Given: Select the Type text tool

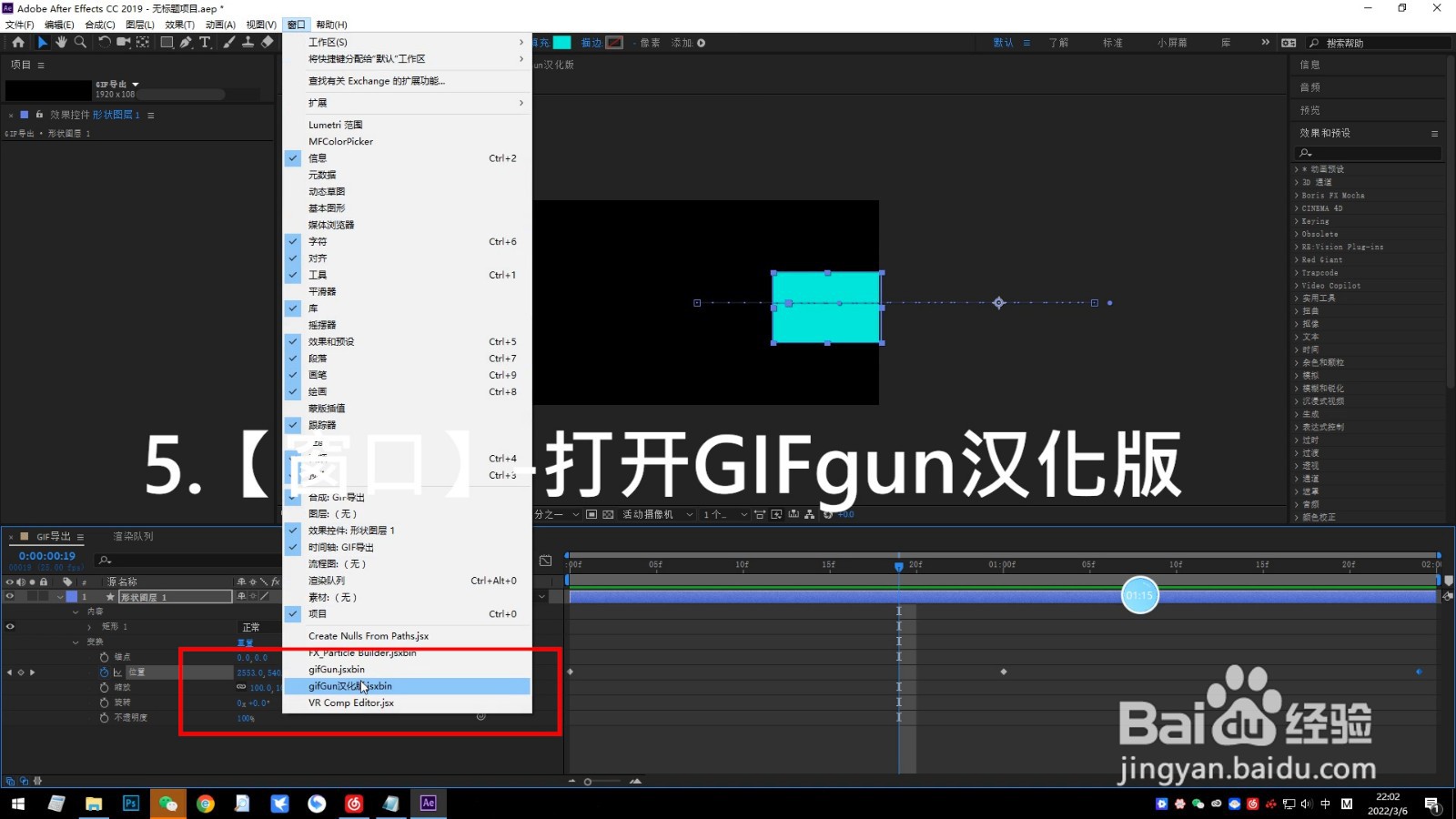Looking at the screenshot, I should [x=205, y=42].
